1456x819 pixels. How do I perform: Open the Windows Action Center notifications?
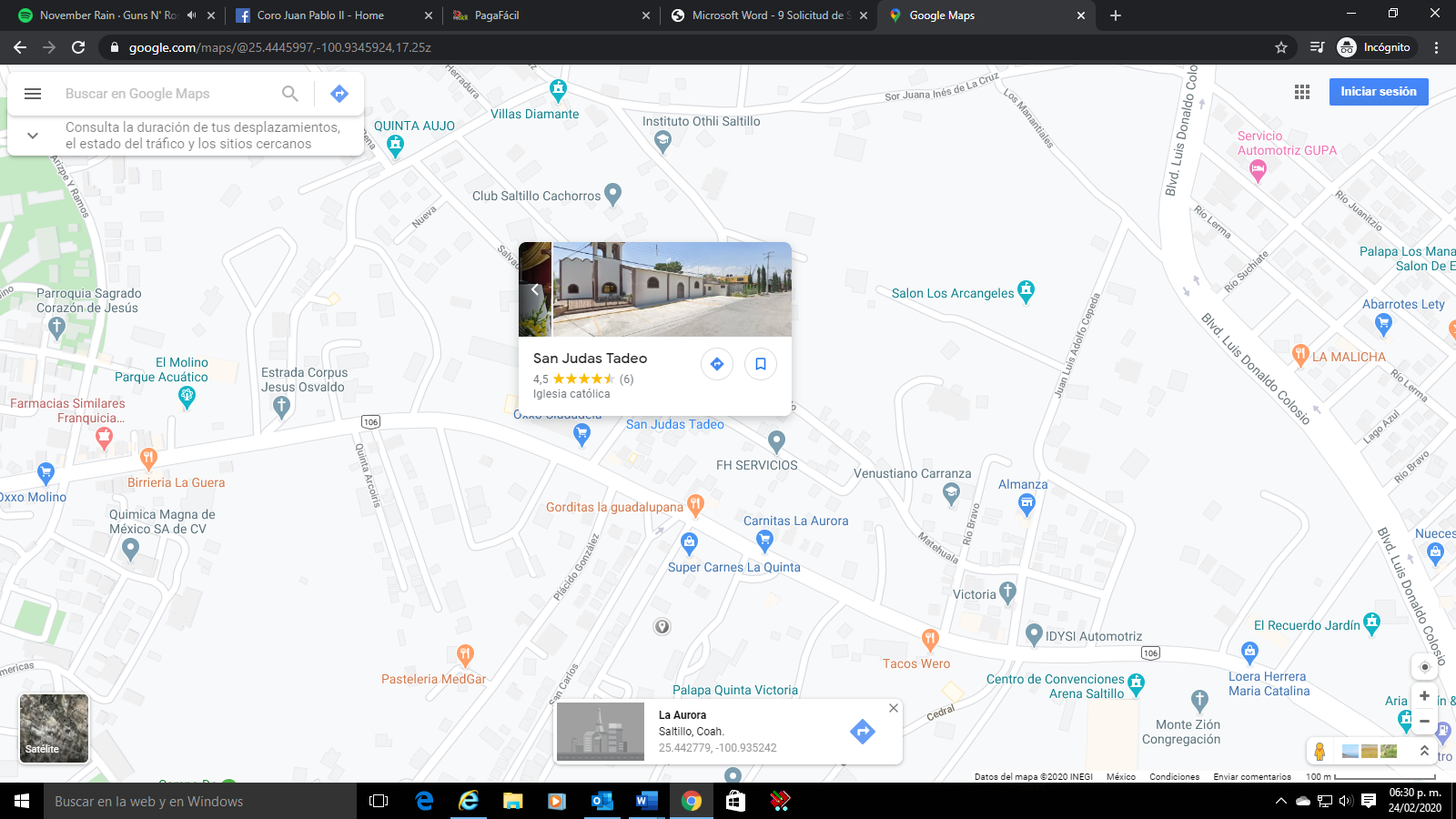pyautogui.click(x=1369, y=802)
